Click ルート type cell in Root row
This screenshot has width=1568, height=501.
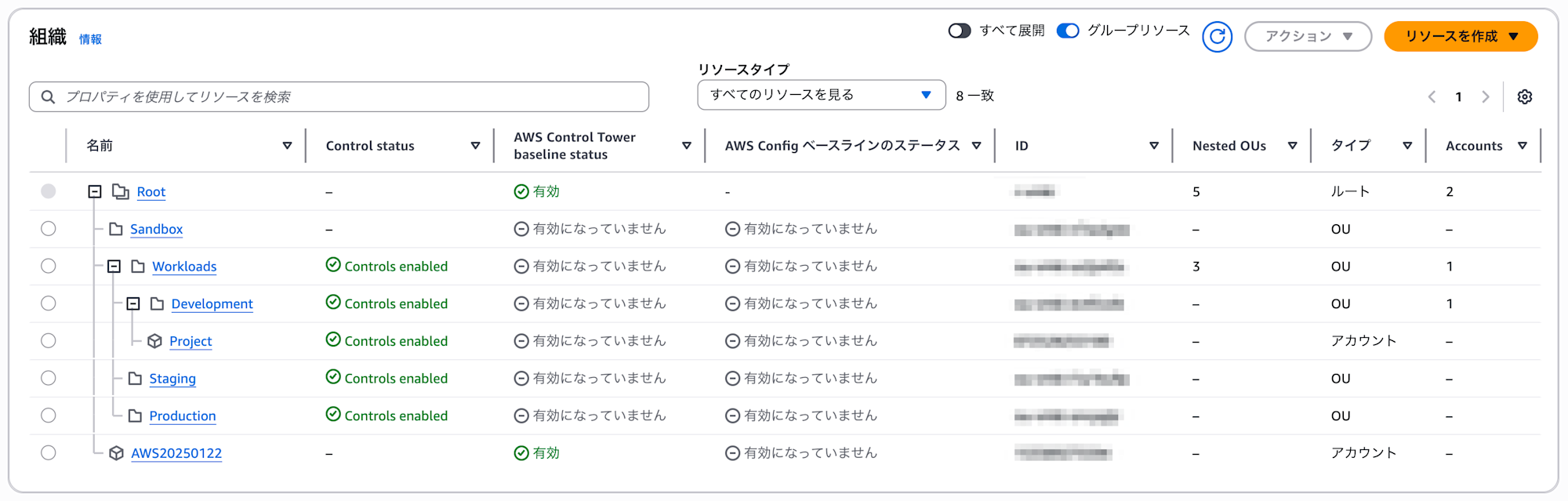tap(1350, 191)
